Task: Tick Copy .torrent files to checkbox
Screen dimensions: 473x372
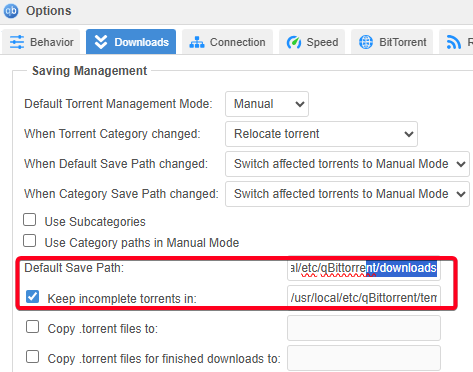Action: [x=32, y=327]
